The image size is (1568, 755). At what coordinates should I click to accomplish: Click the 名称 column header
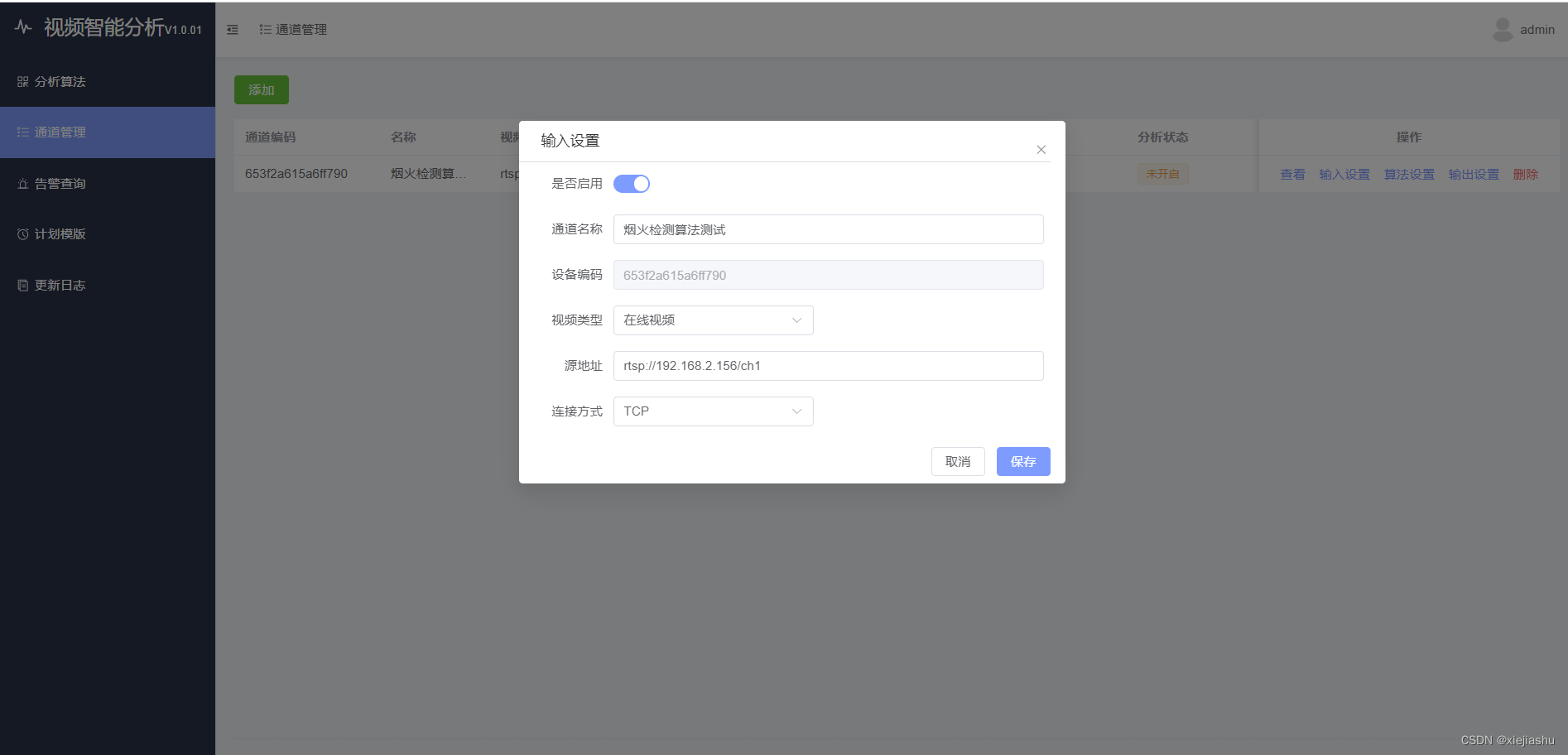tap(403, 137)
